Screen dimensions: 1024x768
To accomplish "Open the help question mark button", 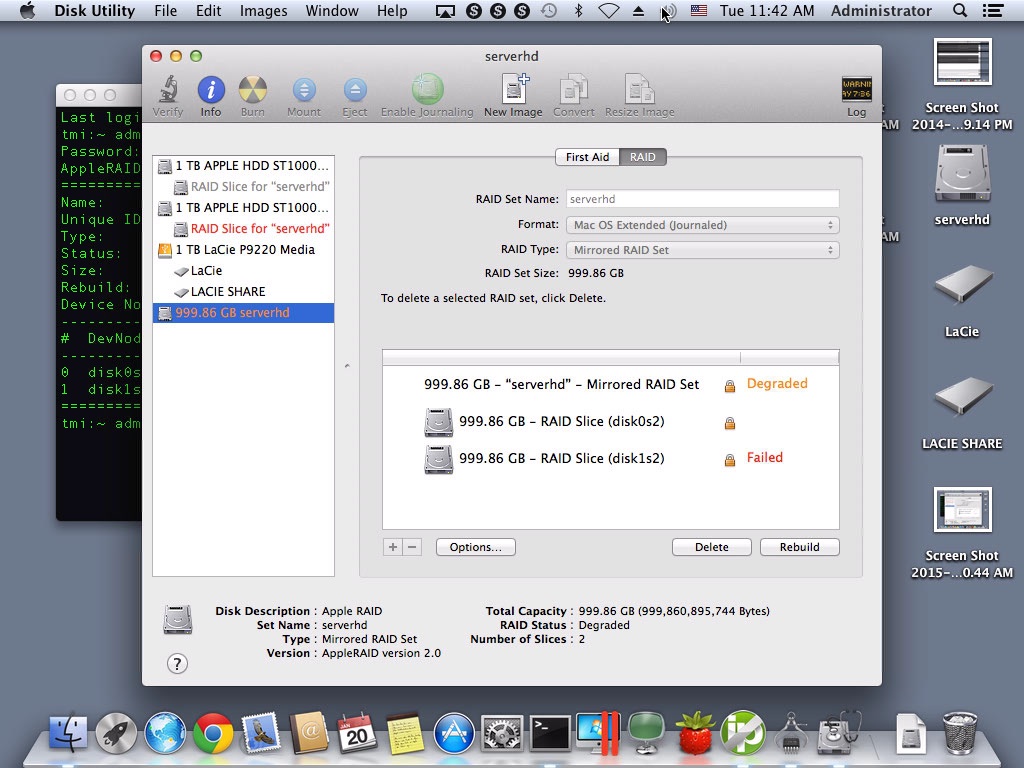I will (177, 664).
